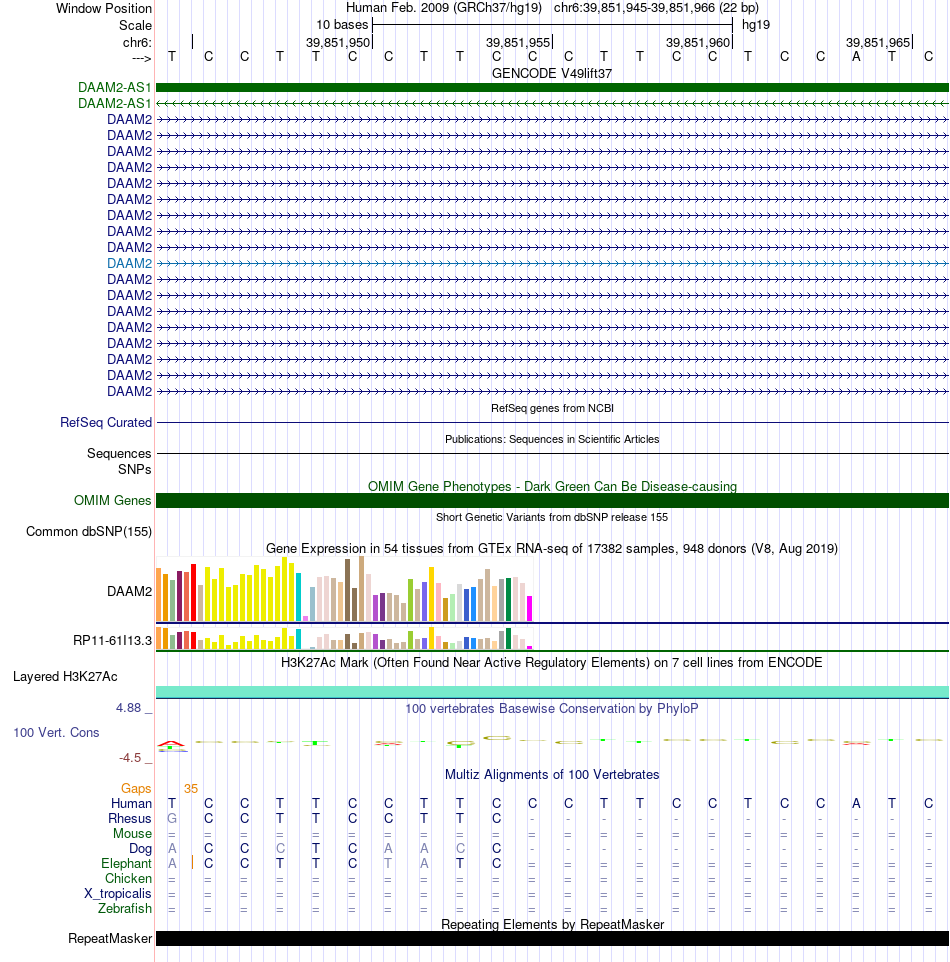This screenshot has width=950, height=962.
Task: Click the Human alignment row label
Action: click(x=131, y=804)
